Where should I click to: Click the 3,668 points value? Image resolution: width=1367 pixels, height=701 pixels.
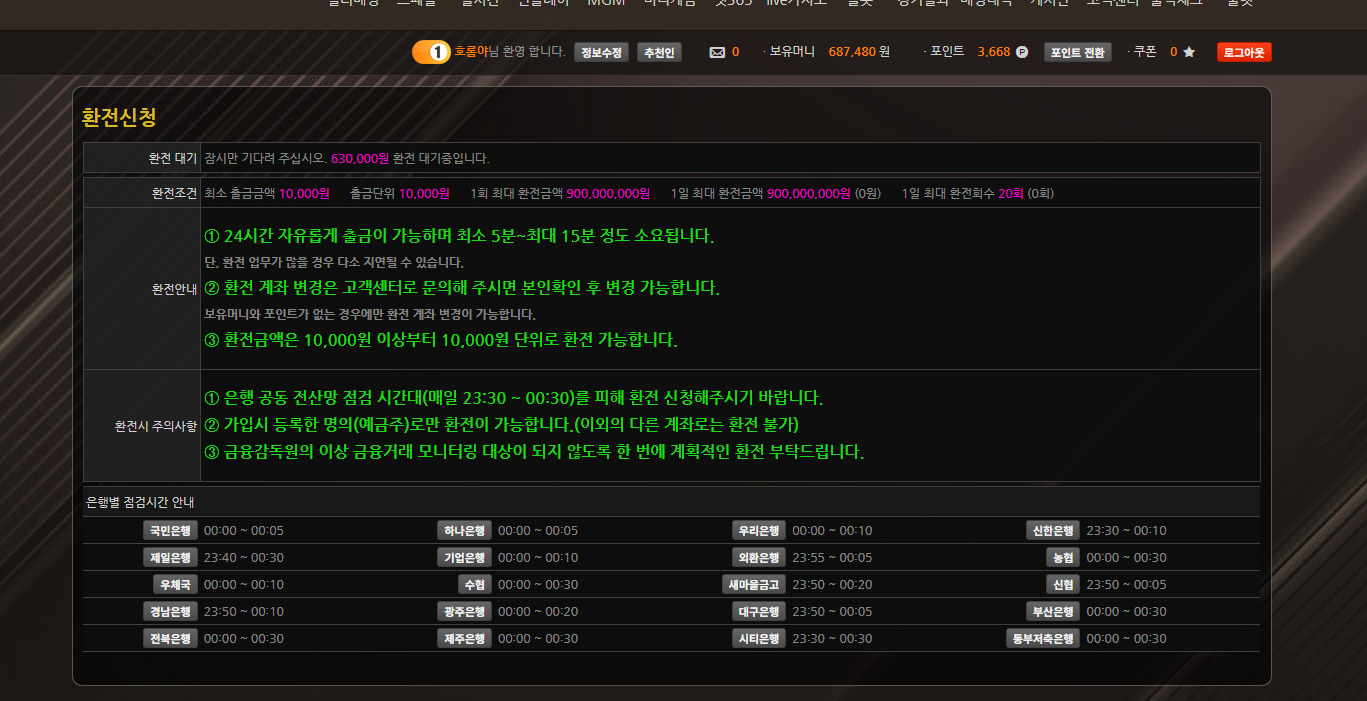coord(993,52)
